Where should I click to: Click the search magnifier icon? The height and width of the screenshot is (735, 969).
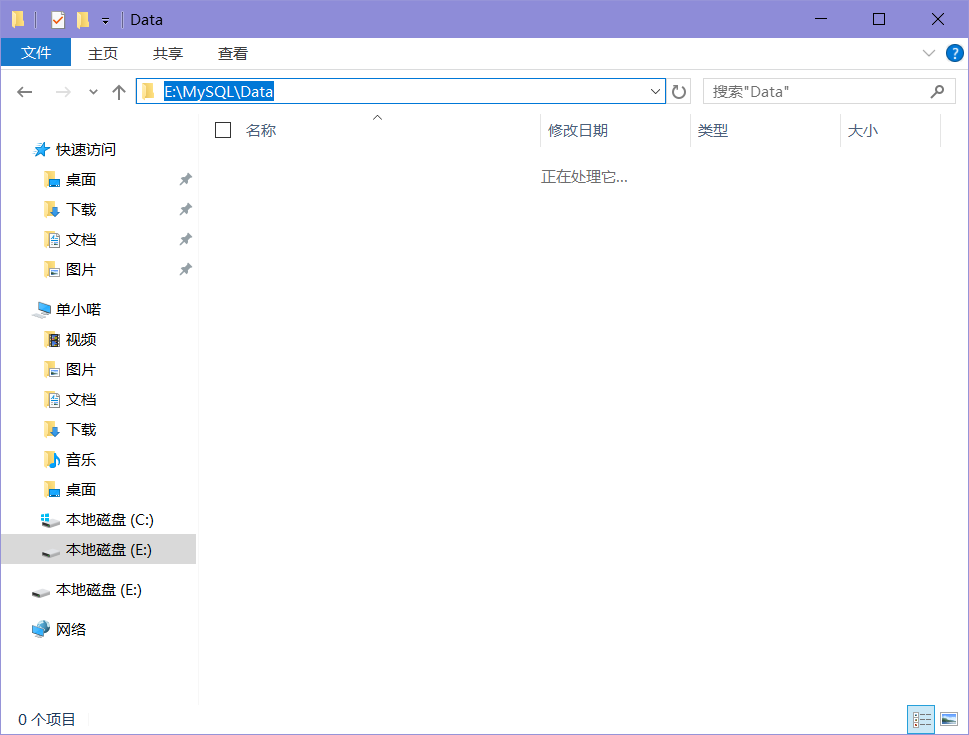click(937, 91)
